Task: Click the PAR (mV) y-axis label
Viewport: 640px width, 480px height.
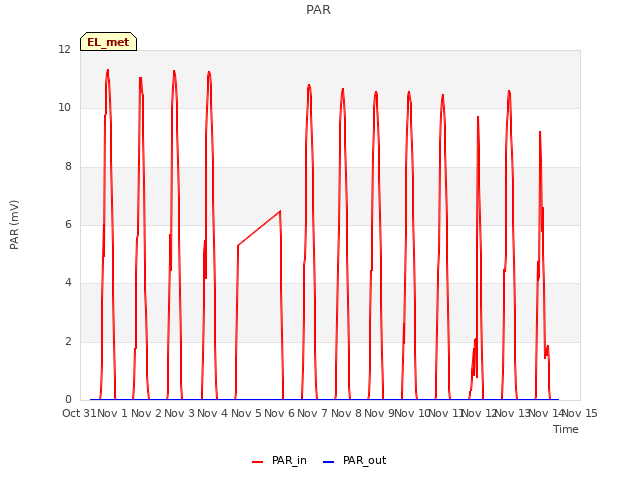Action: pyautogui.click(x=14, y=225)
